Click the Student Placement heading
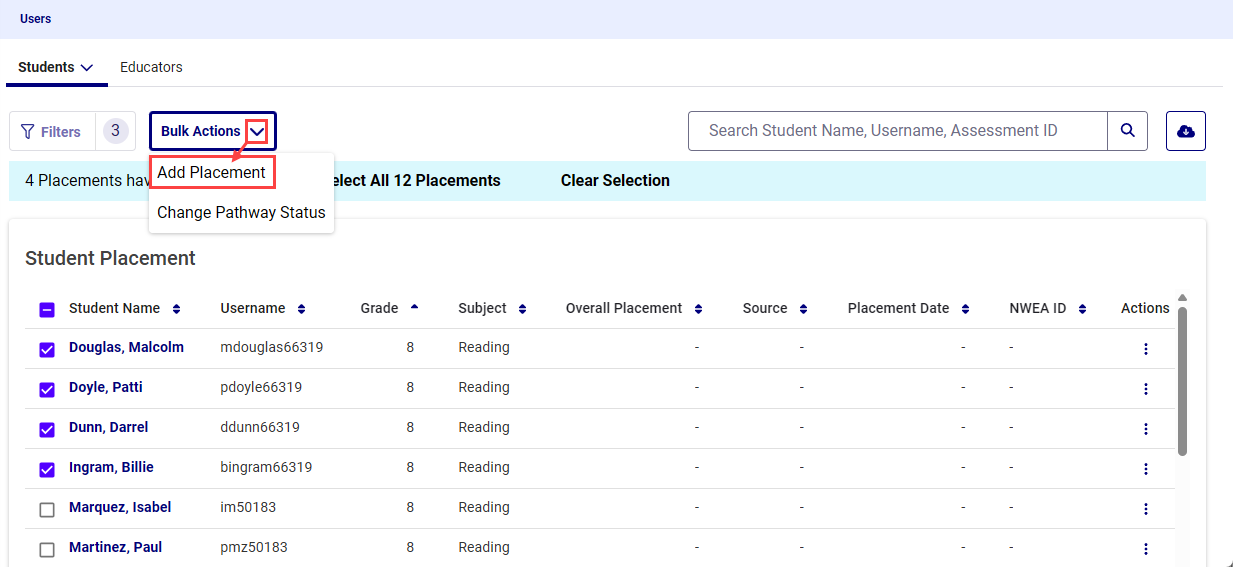Screen dimensions: 1233x567 [x=110, y=258]
